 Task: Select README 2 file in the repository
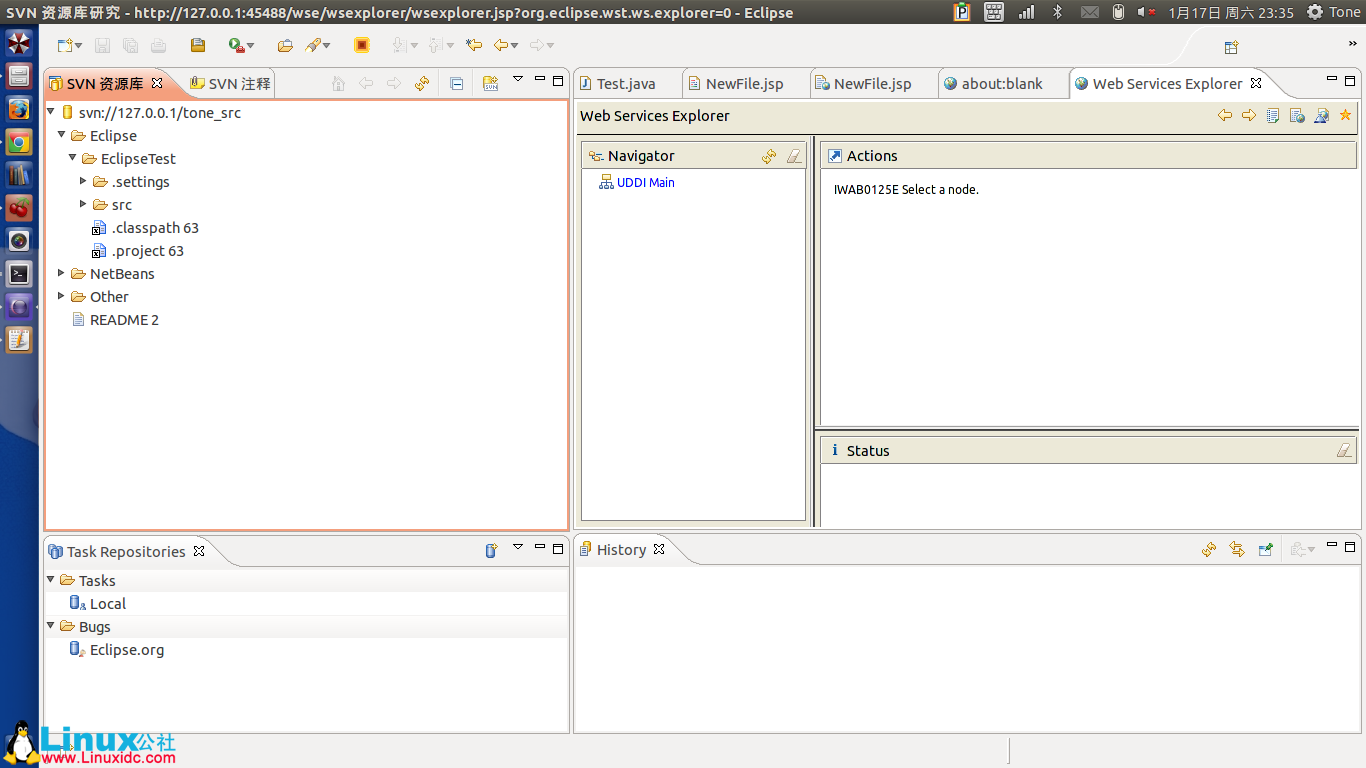[x=123, y=319]
